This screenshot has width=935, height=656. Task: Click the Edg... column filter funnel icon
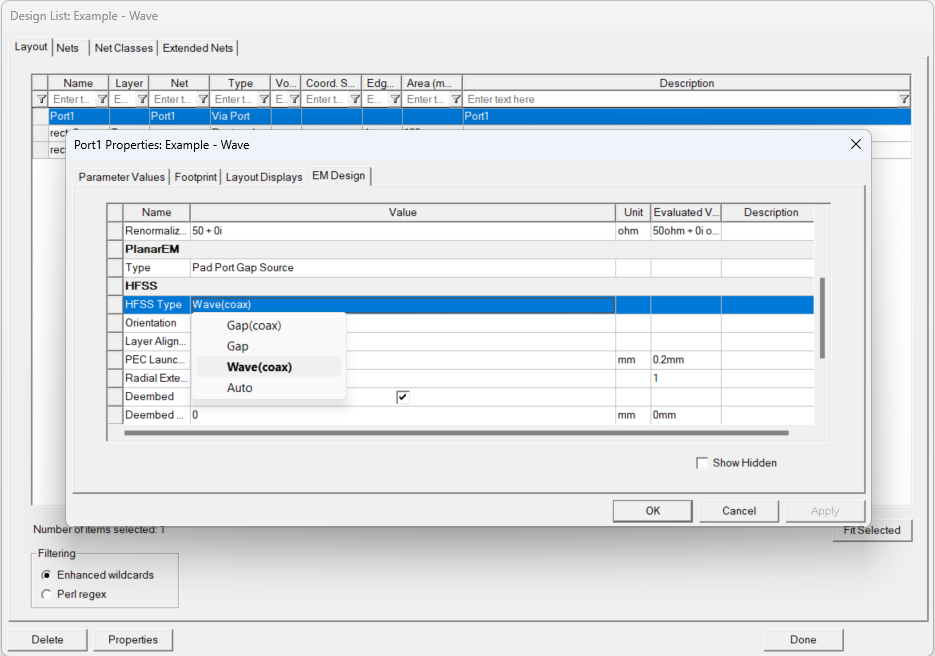coord(395,100)
